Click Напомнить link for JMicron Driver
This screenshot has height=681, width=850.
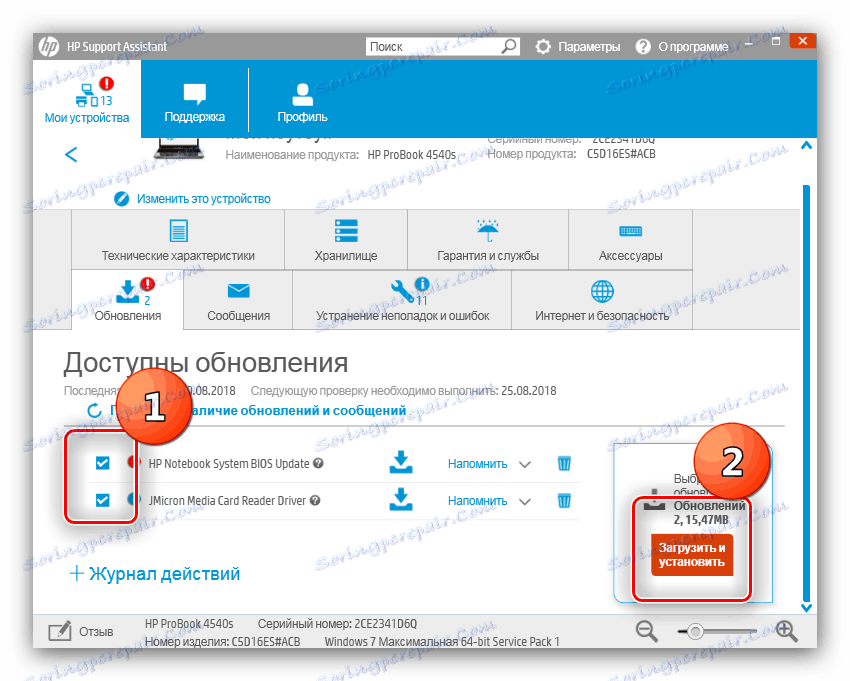click(478, 500)
